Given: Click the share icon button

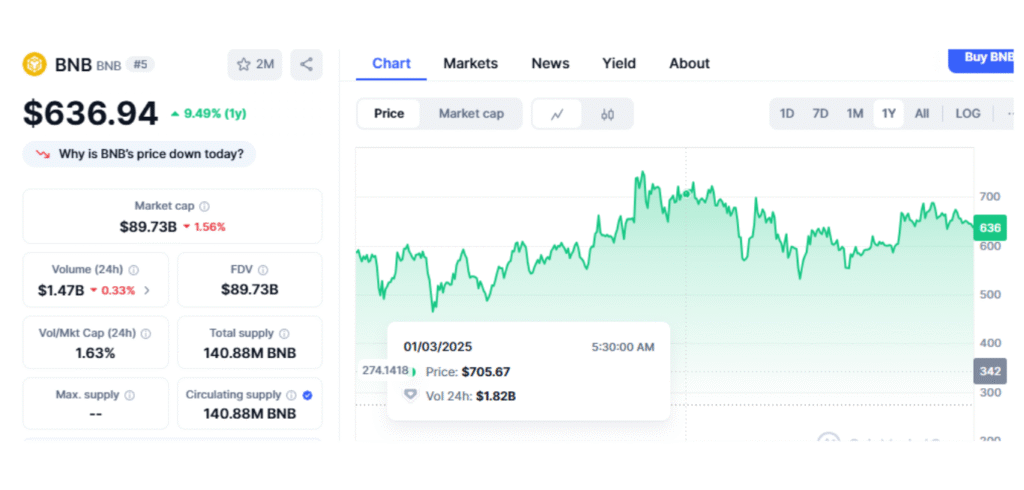Looking at the screenshot, I should pyautogui.click(x=306, y=64).
